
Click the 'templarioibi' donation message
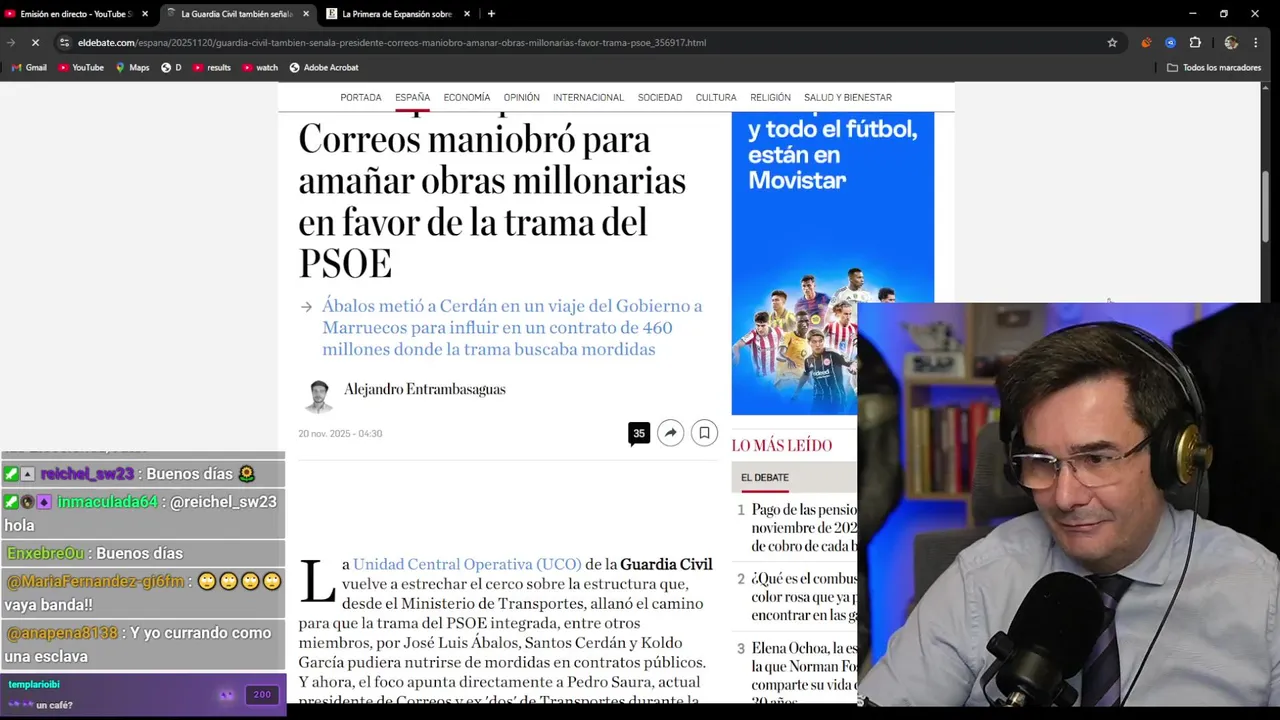coord(144,695)
